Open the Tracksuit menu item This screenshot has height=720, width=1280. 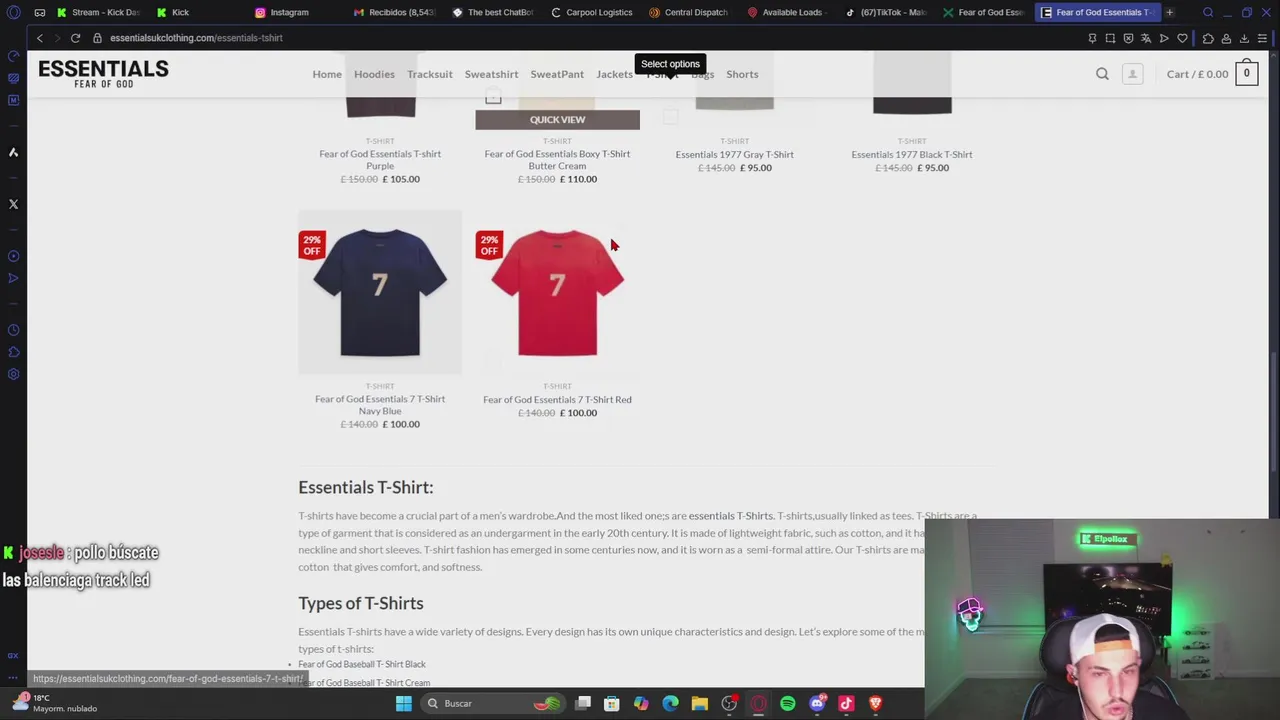point(430,74)
